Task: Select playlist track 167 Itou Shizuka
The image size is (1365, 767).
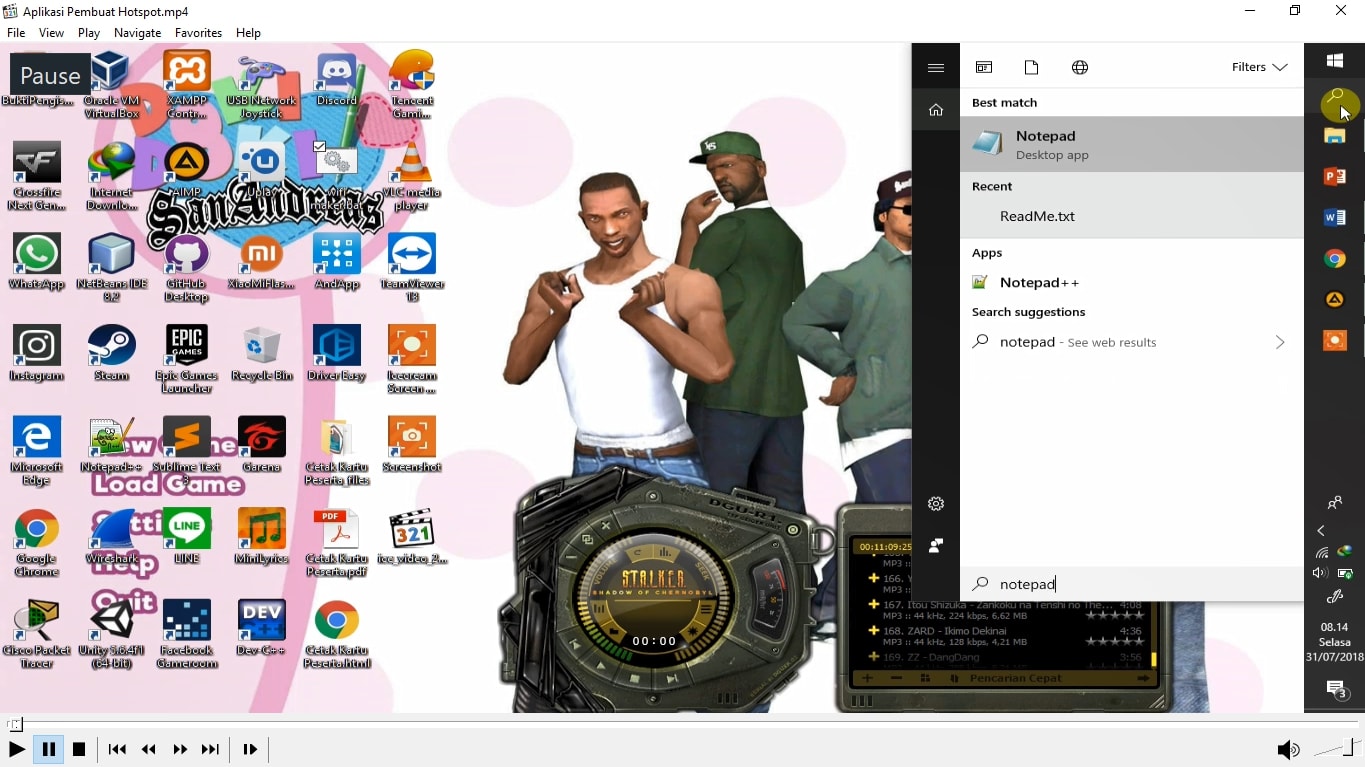Action: tap(1005, 610)
